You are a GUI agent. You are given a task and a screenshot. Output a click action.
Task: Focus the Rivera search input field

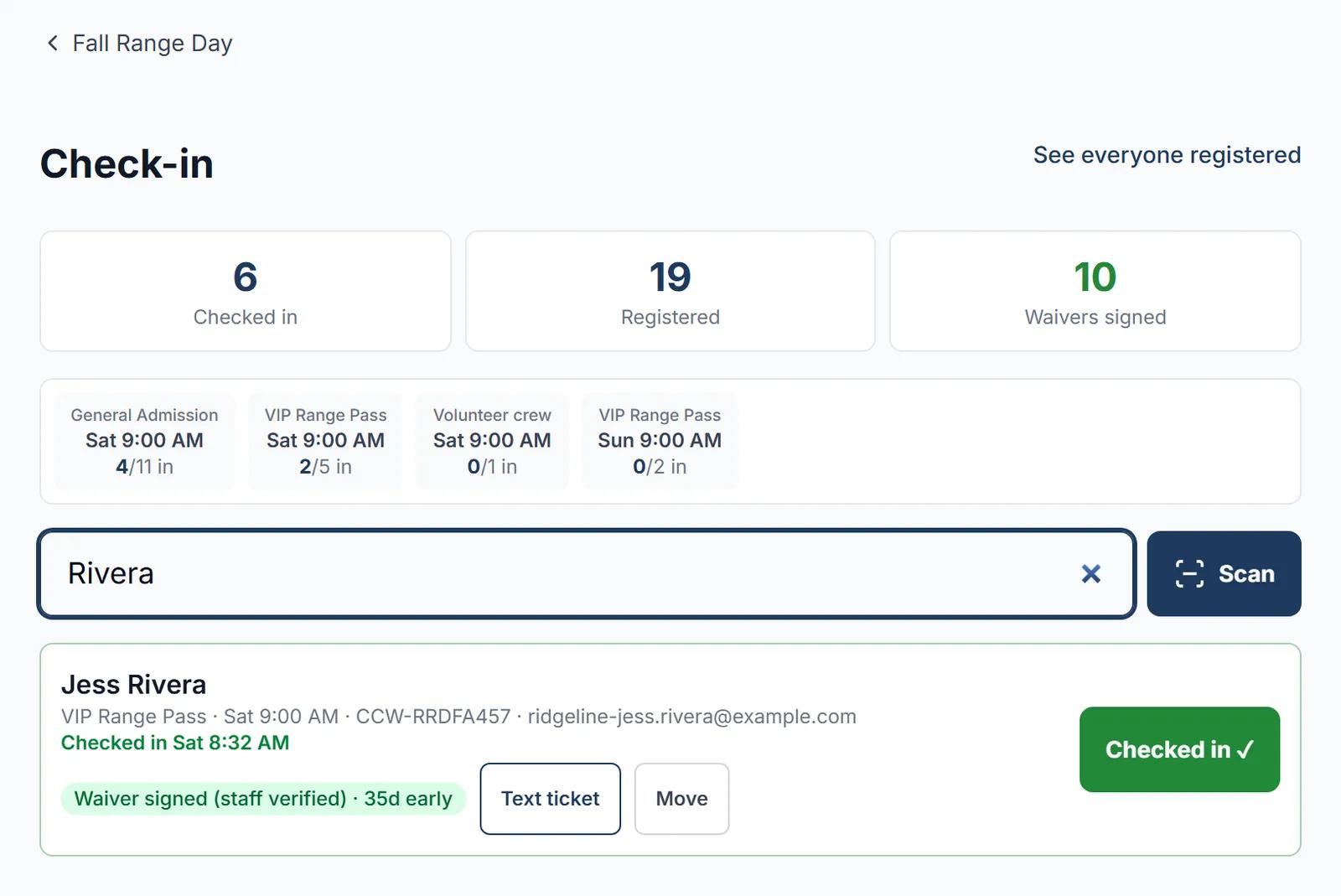(587, 573)
